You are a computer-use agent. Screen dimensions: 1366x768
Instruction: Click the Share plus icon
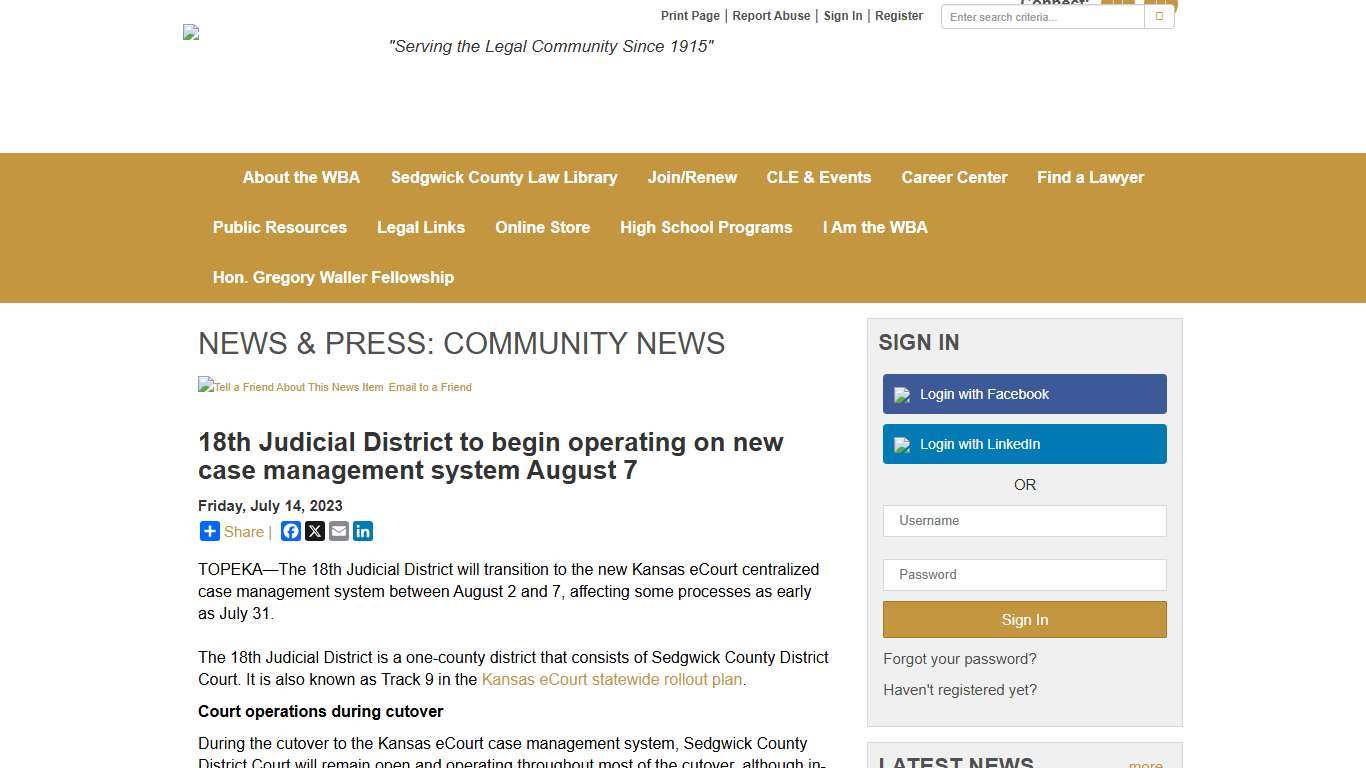209,531
